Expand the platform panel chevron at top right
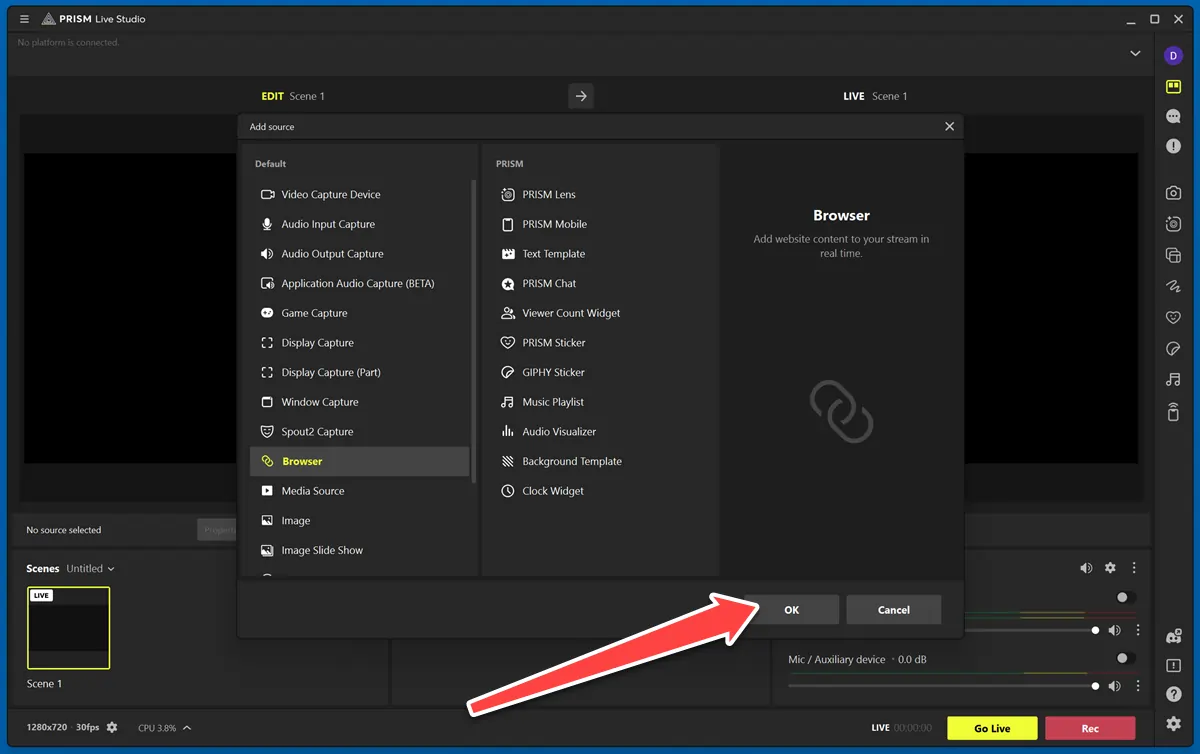The height and width of the screenshot is (754, 1200). coord(1135,53)
